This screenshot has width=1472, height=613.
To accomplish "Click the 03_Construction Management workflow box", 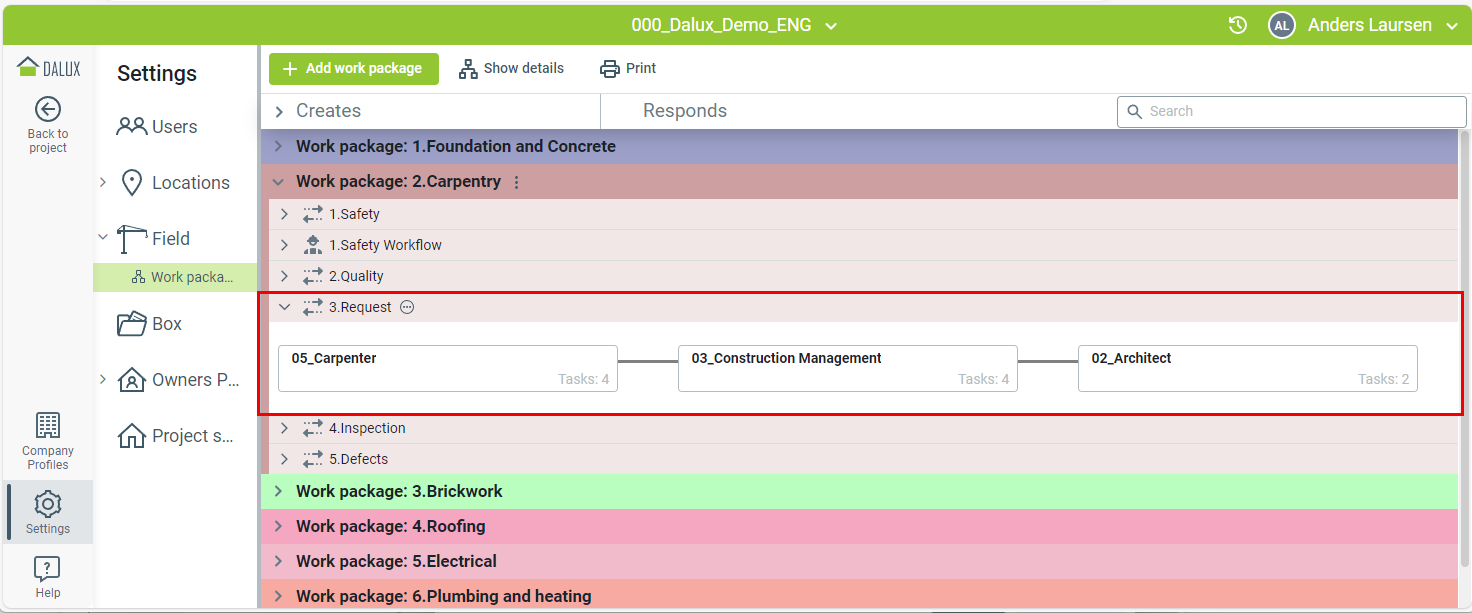I will (x=847, y=368).
